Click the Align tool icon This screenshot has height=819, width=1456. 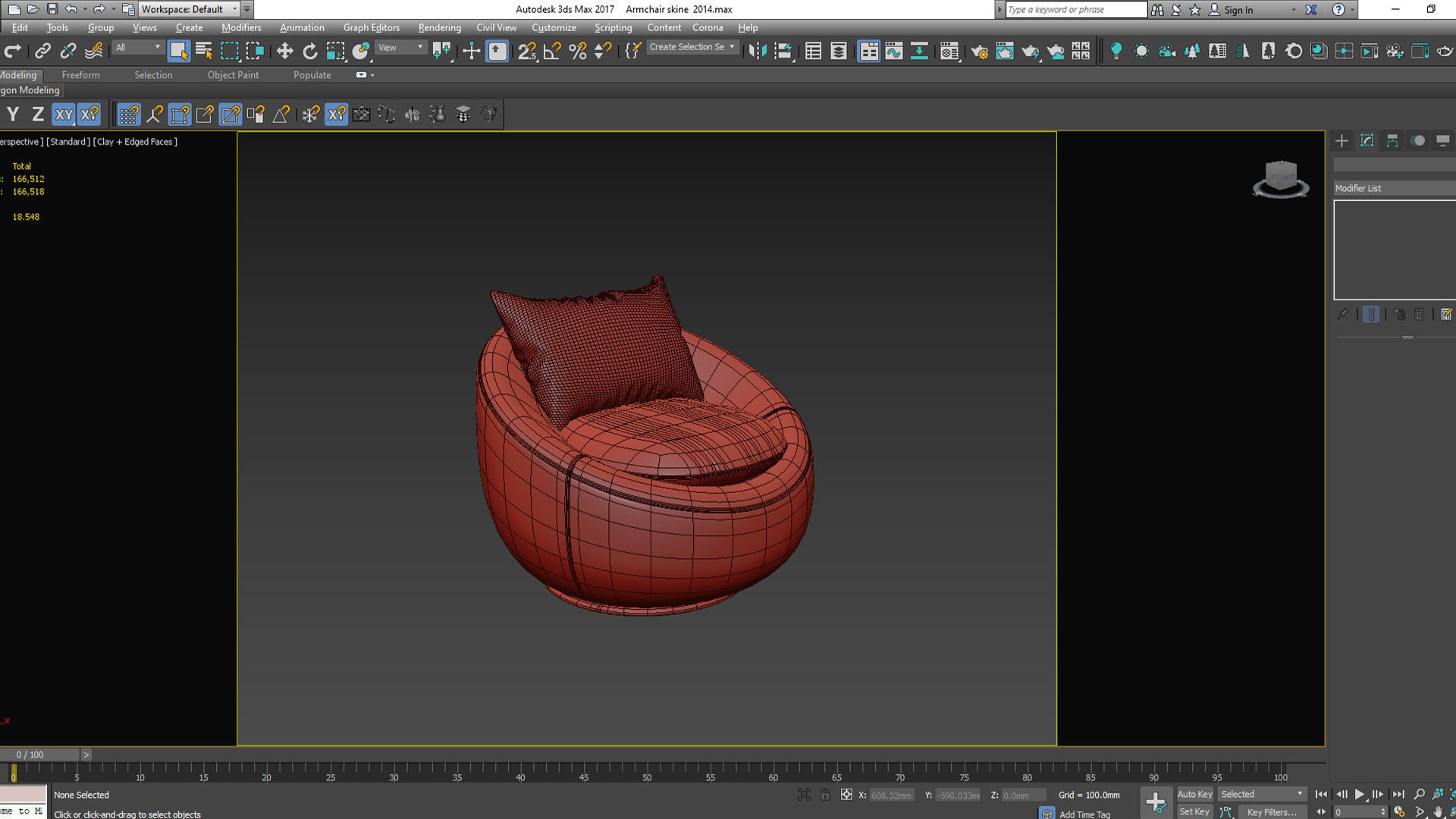pyautogui.click(x=783, y=51)
